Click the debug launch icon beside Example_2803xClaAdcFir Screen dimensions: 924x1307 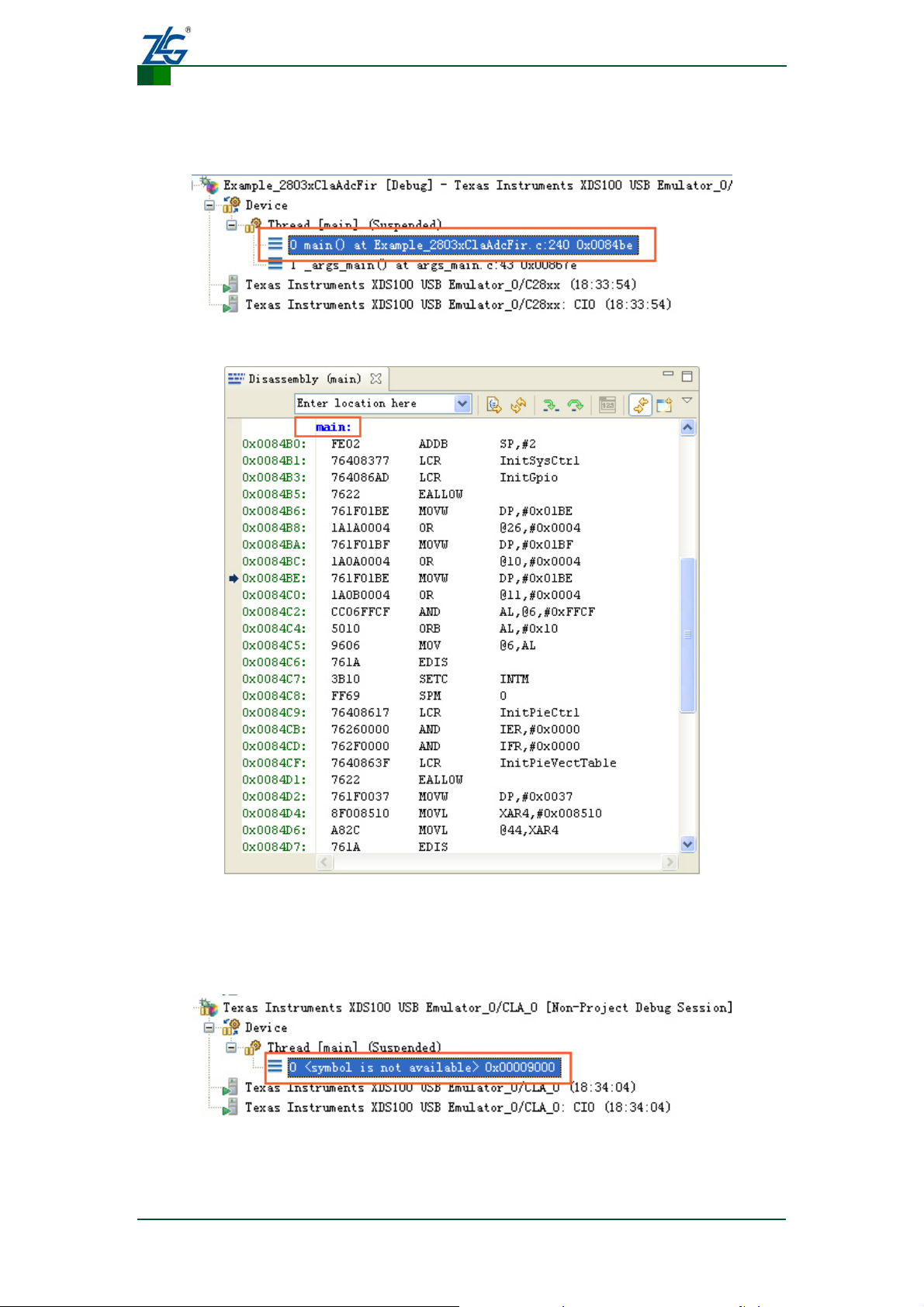click(209, 185)
